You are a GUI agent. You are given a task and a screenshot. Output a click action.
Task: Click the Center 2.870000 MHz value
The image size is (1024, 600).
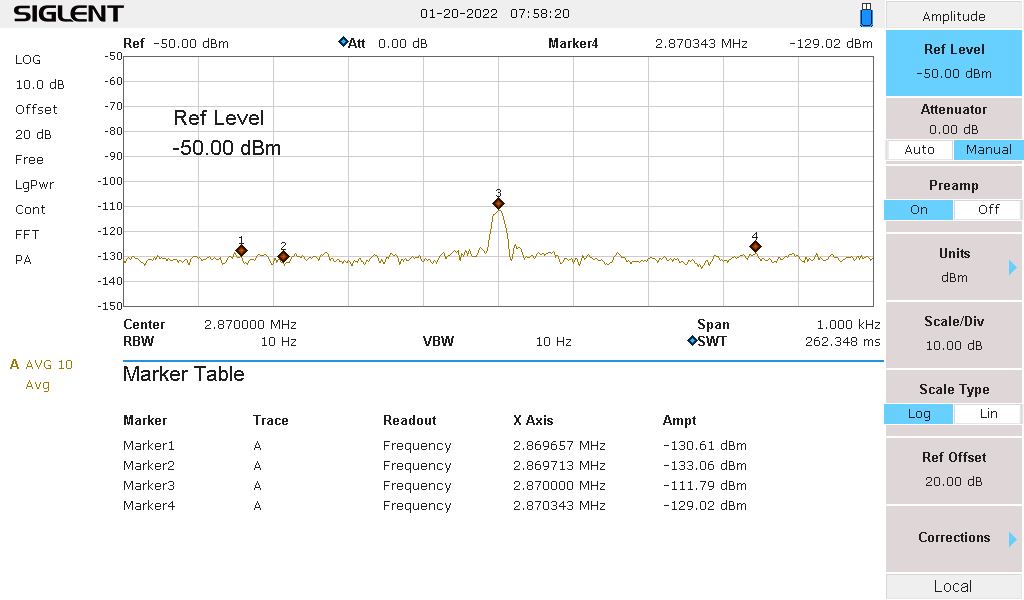click(x=250, y=324)
